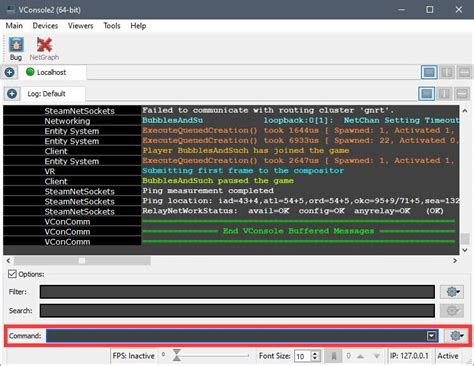Screen dimensions: 474x366
Task: Add a new connection tab beside Localhost
Action: [9, 72]
